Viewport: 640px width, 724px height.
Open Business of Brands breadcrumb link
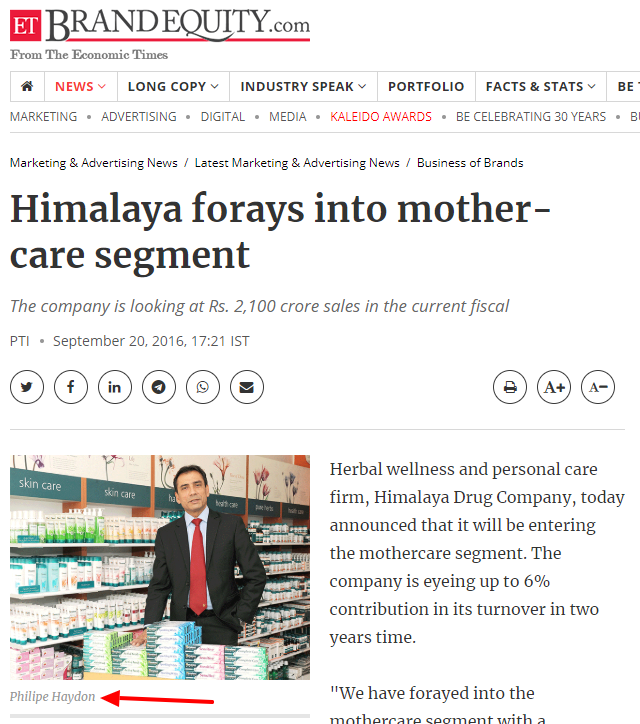470,163
